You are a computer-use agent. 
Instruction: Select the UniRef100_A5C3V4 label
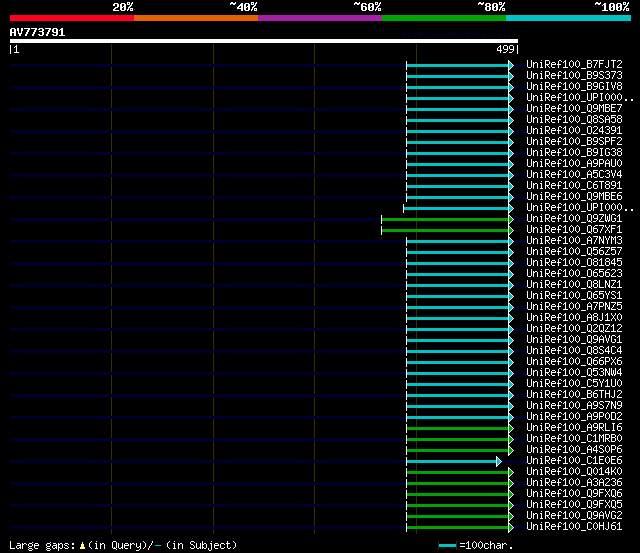574,175
